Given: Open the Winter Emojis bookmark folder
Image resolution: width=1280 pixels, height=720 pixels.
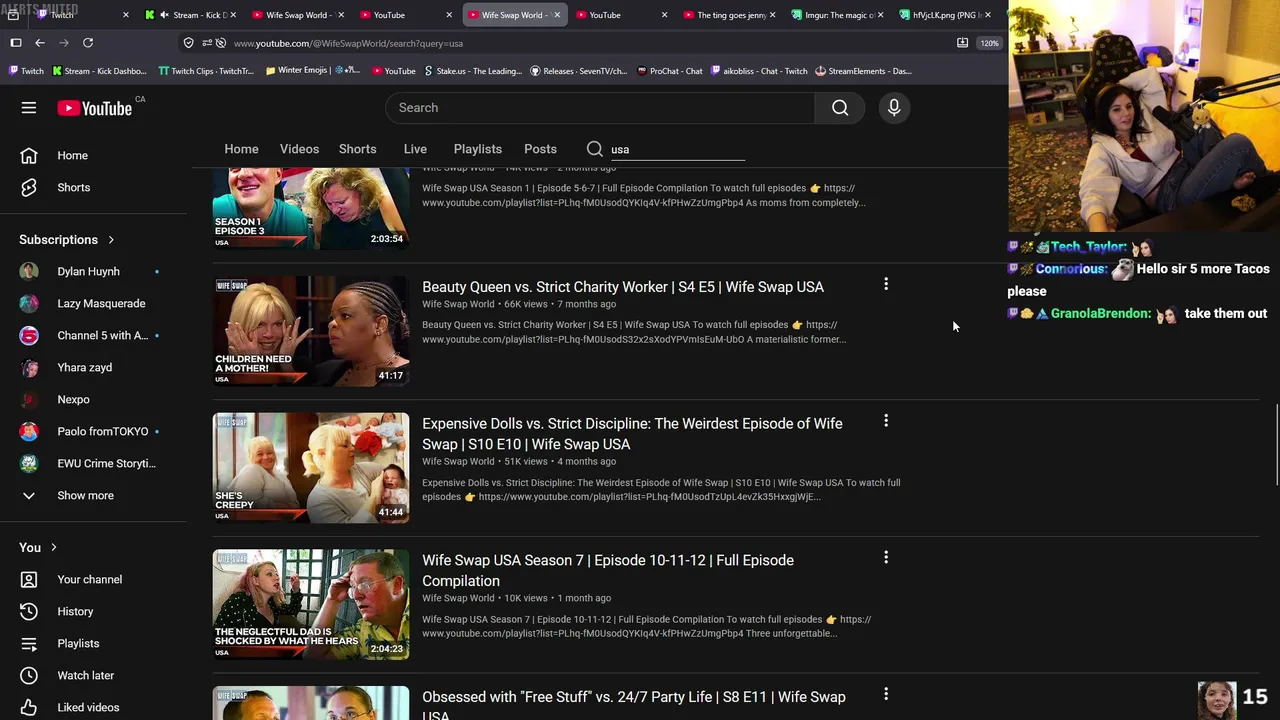Looking at the screenshot, I should pos(313,71).
